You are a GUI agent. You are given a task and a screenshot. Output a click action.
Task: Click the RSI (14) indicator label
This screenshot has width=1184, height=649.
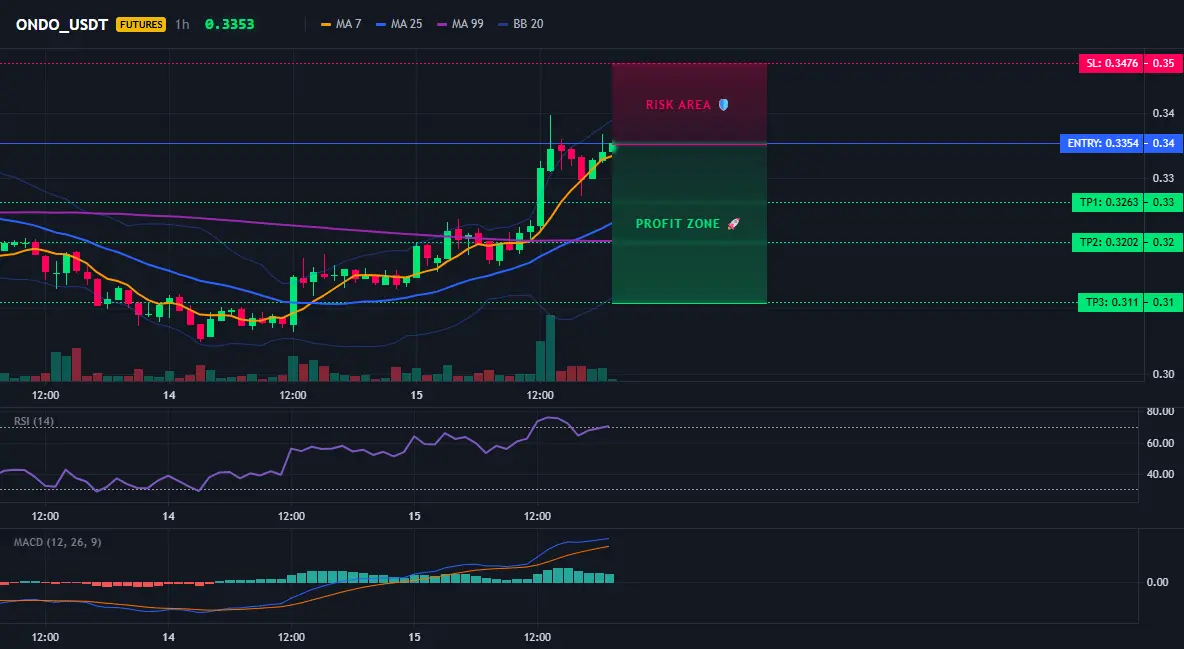[34, 421]
